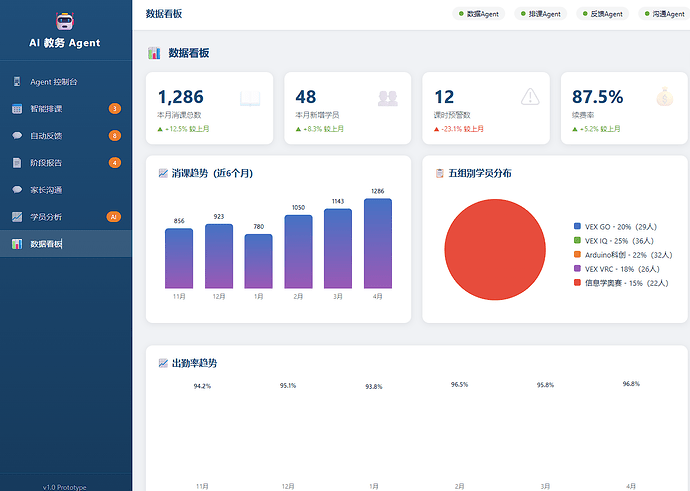Viewport: 690px width, 491px height.
Task: Click the chart icon beside 消课趋势 title
Action: [163, 173]
